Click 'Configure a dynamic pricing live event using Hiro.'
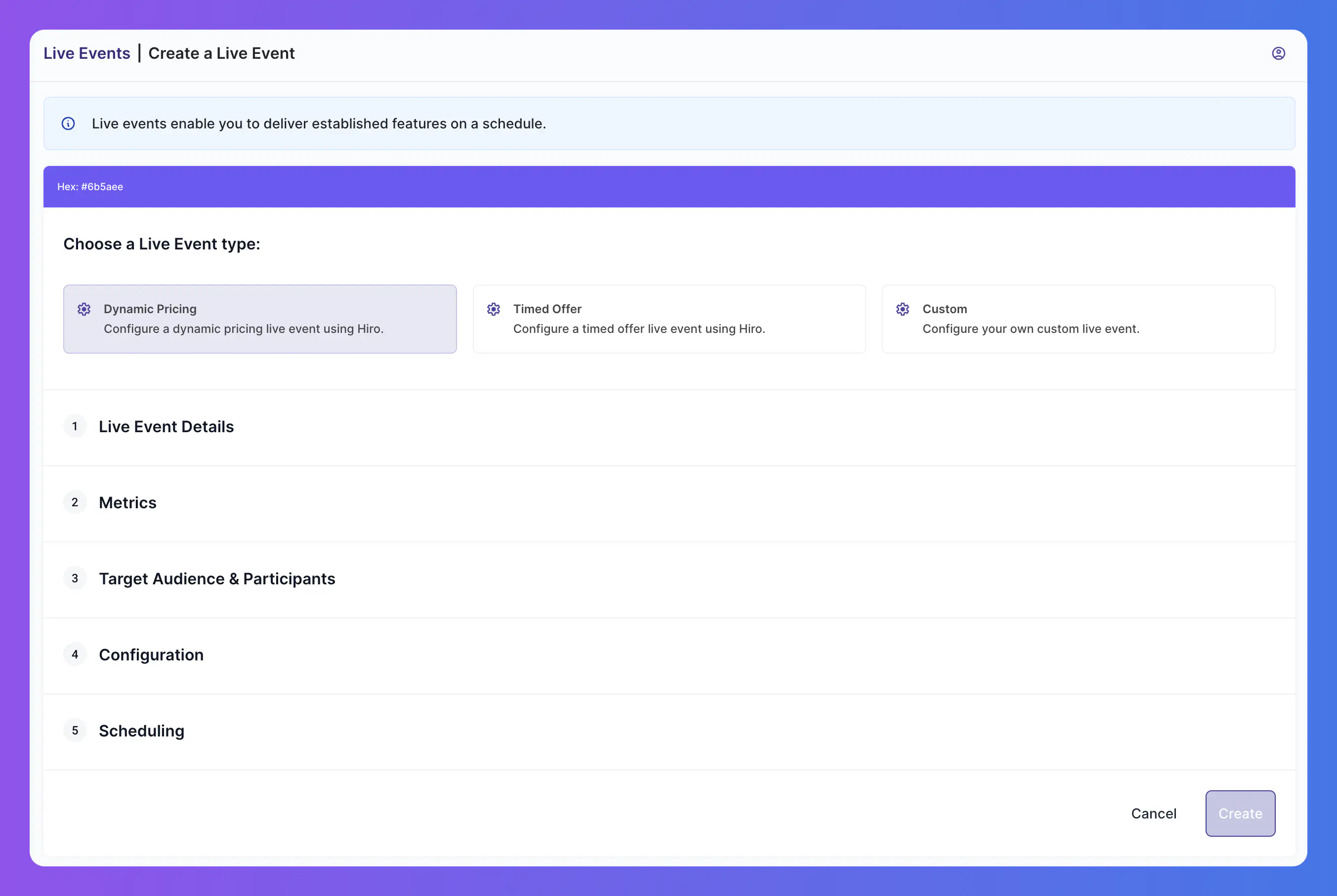Screen dimensions: 1337x896 click(244, 329)
